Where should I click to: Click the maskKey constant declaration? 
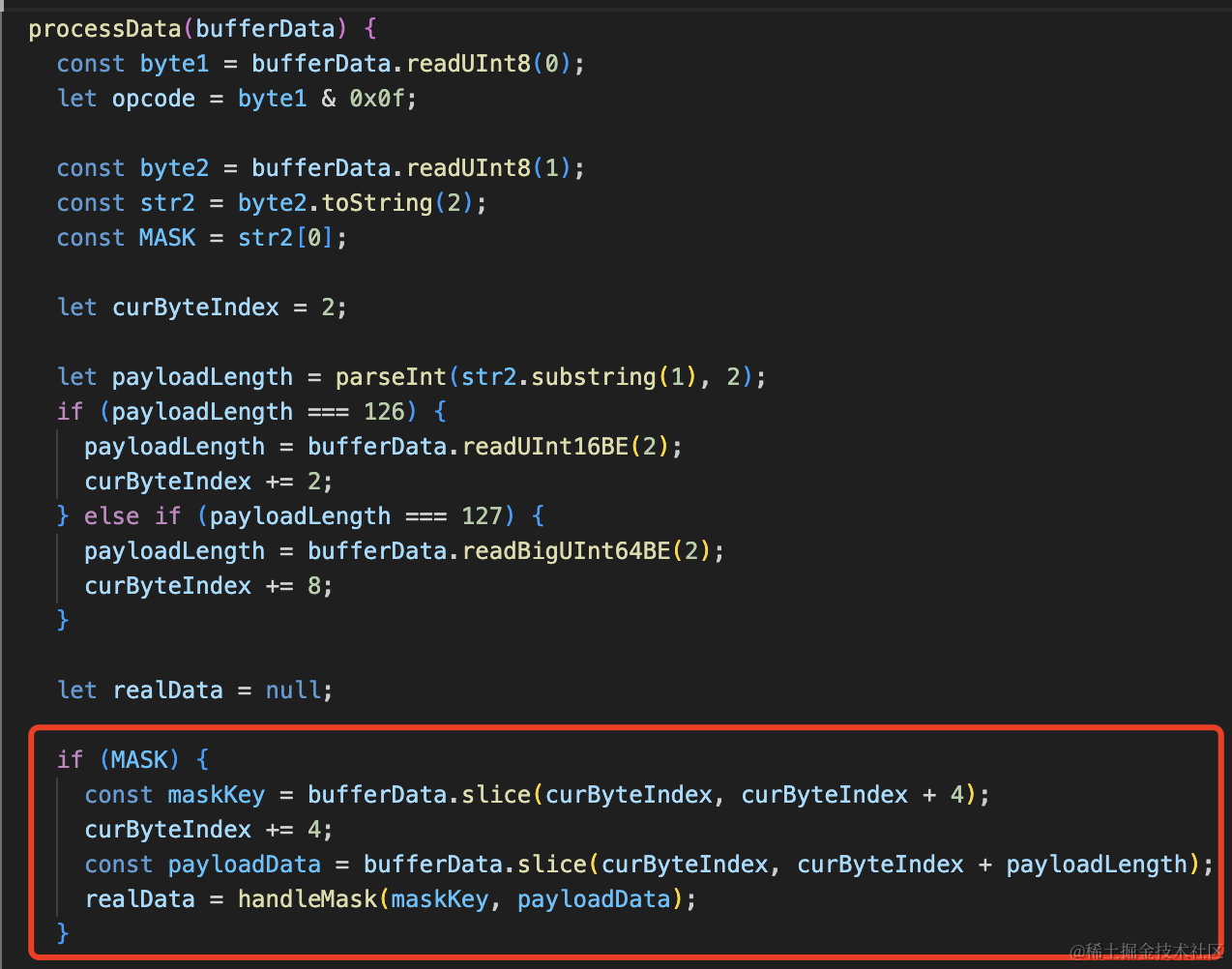[216, 795]
